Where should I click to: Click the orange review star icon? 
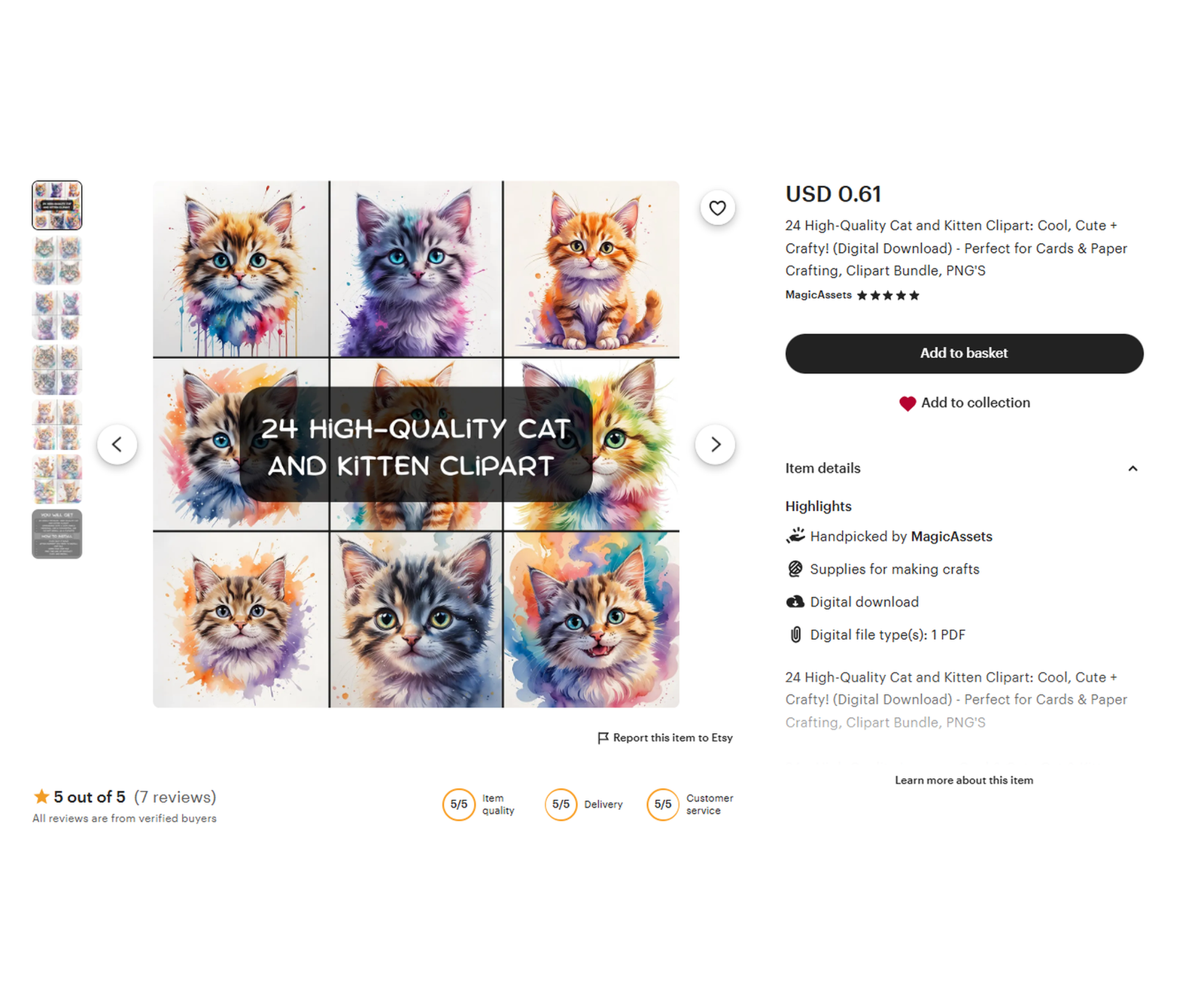tap(41, 796)
